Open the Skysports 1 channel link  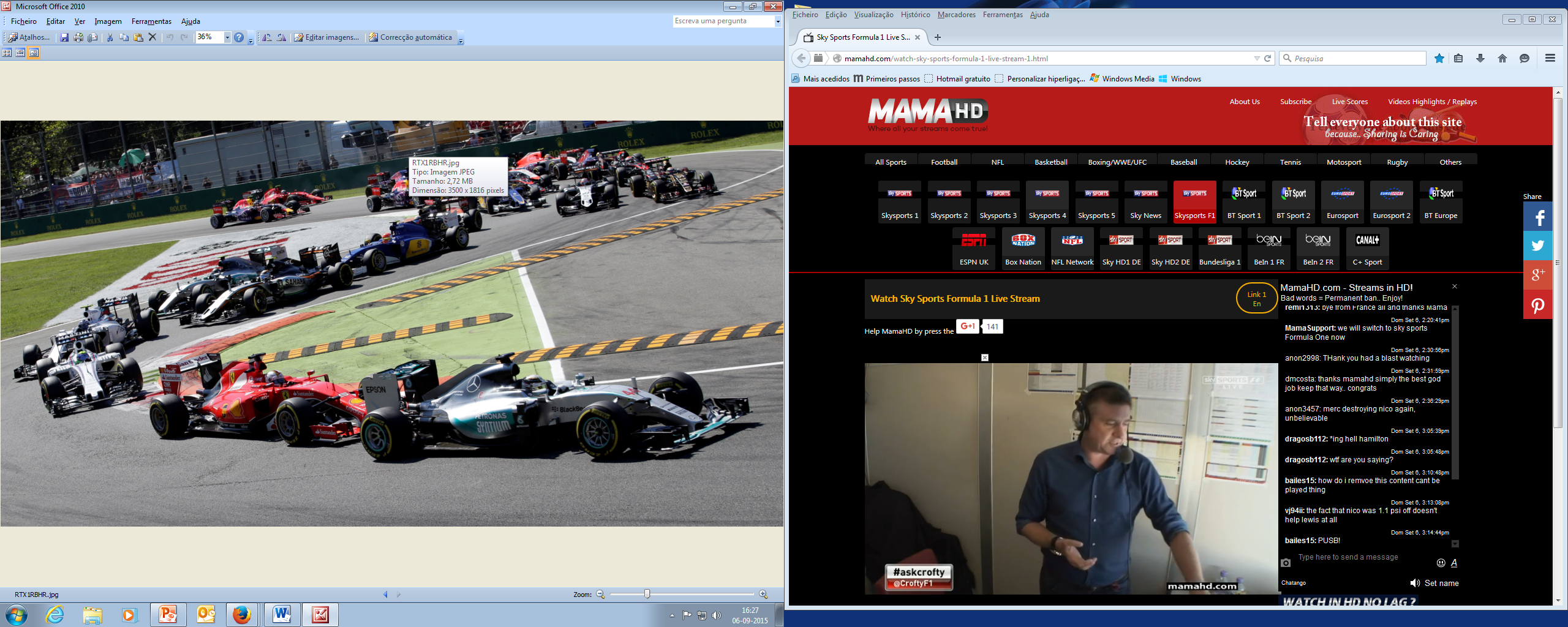[x=900, y=201]
